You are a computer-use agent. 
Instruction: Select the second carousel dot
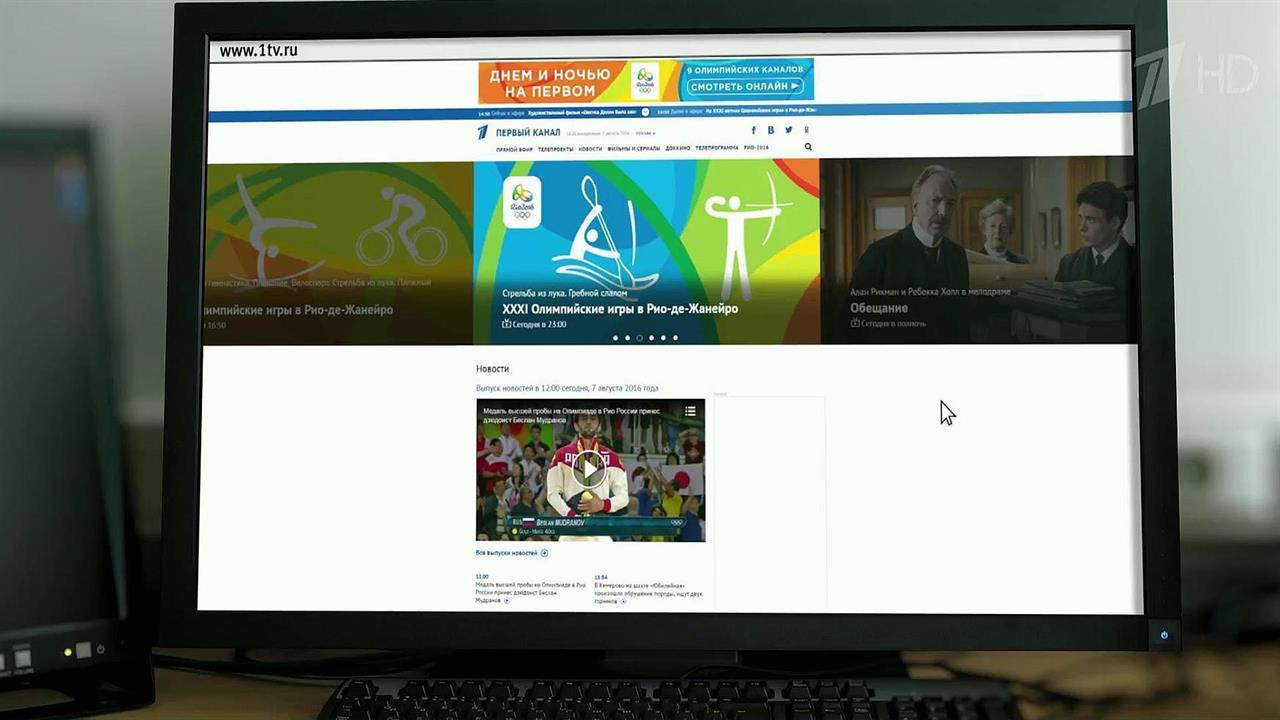coord(627,338)
